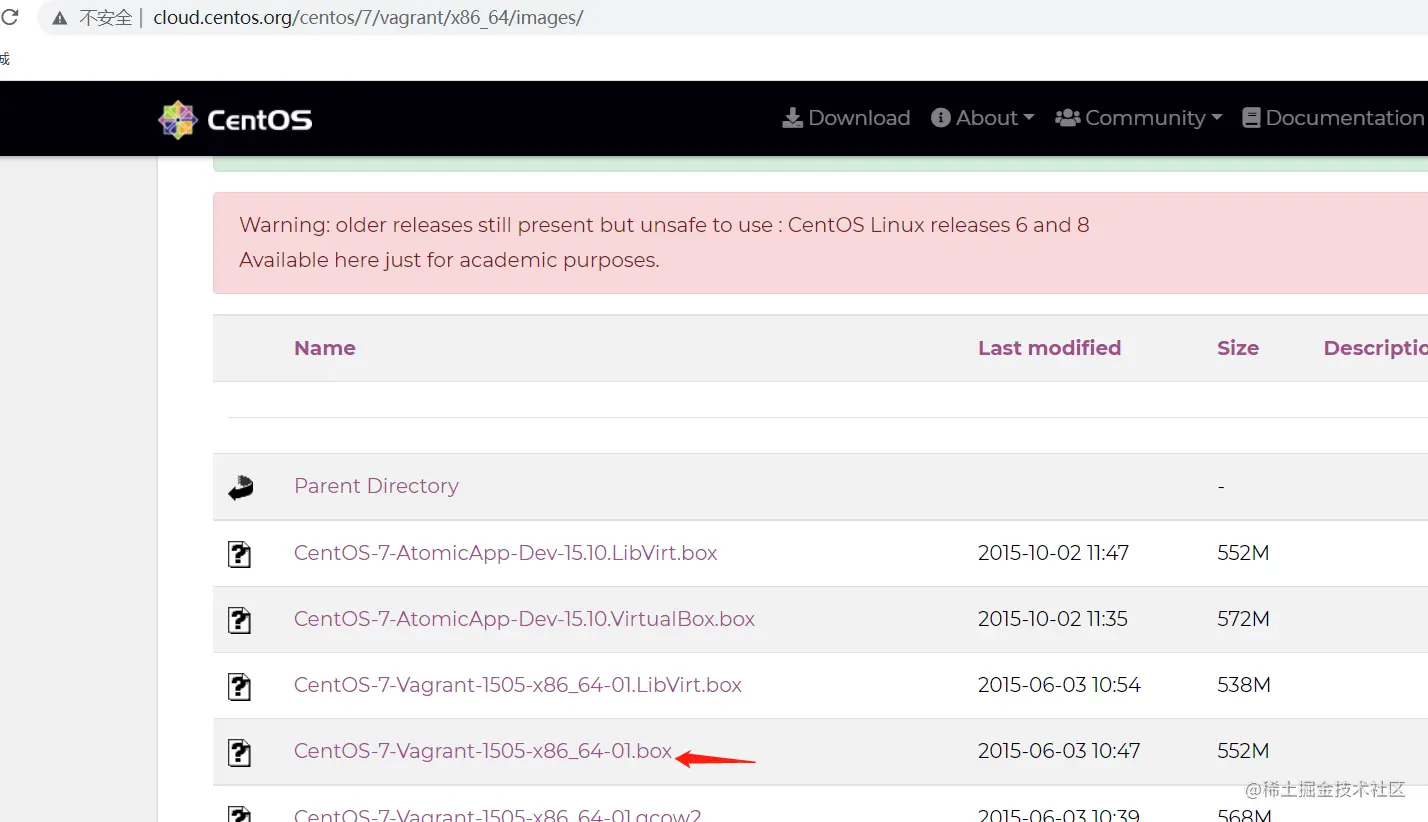1428x822 pixels.
Task: Click the 538M size value
Action: (1243, 685)
